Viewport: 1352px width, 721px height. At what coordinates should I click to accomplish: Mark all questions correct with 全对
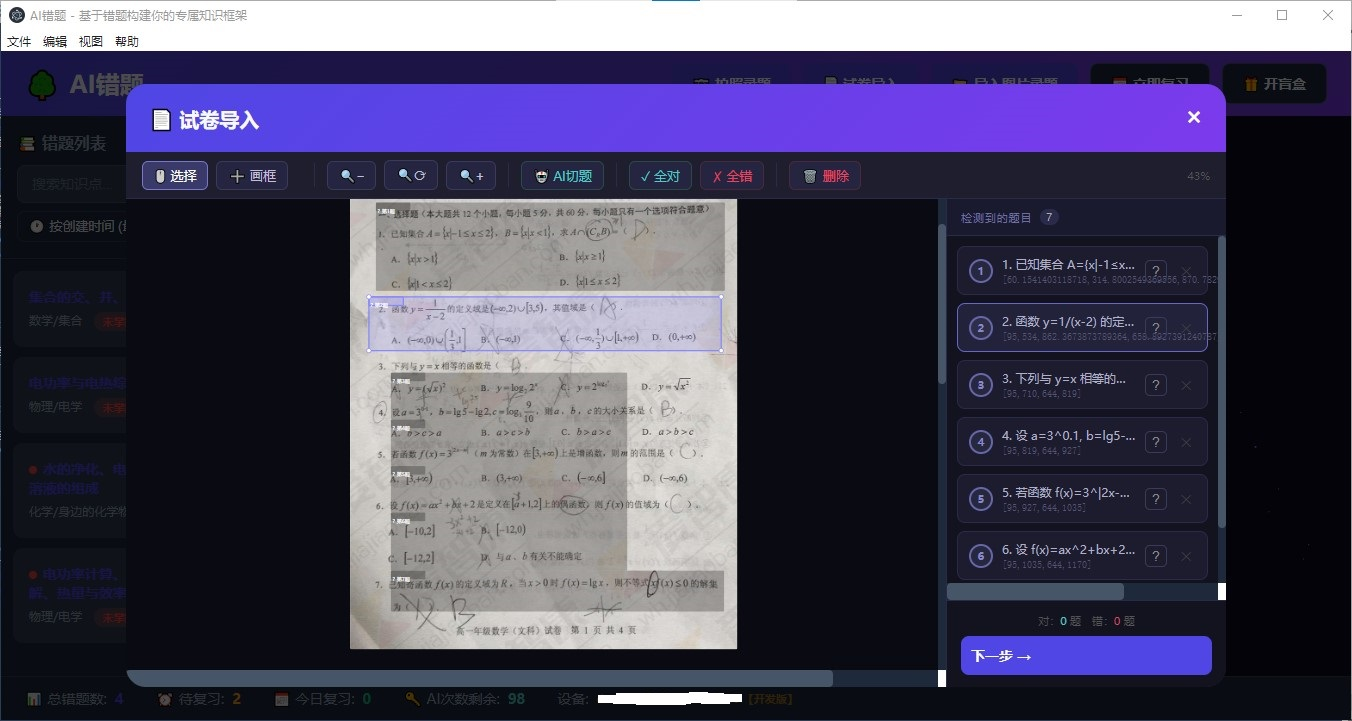(x=660, y=176)
